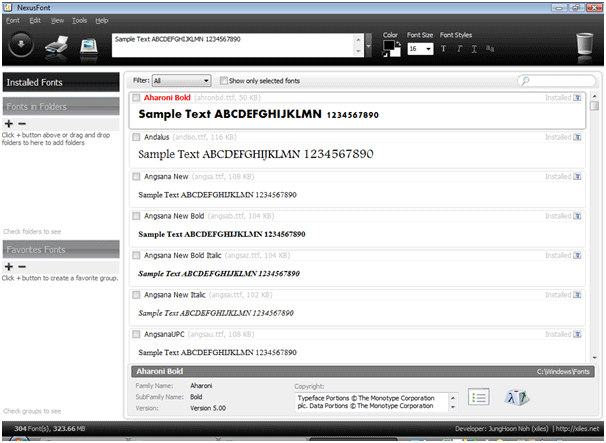This screenshot has width=606, height=443.
Task: Click copyright box scroll down arrow
Action: (453, 407)
